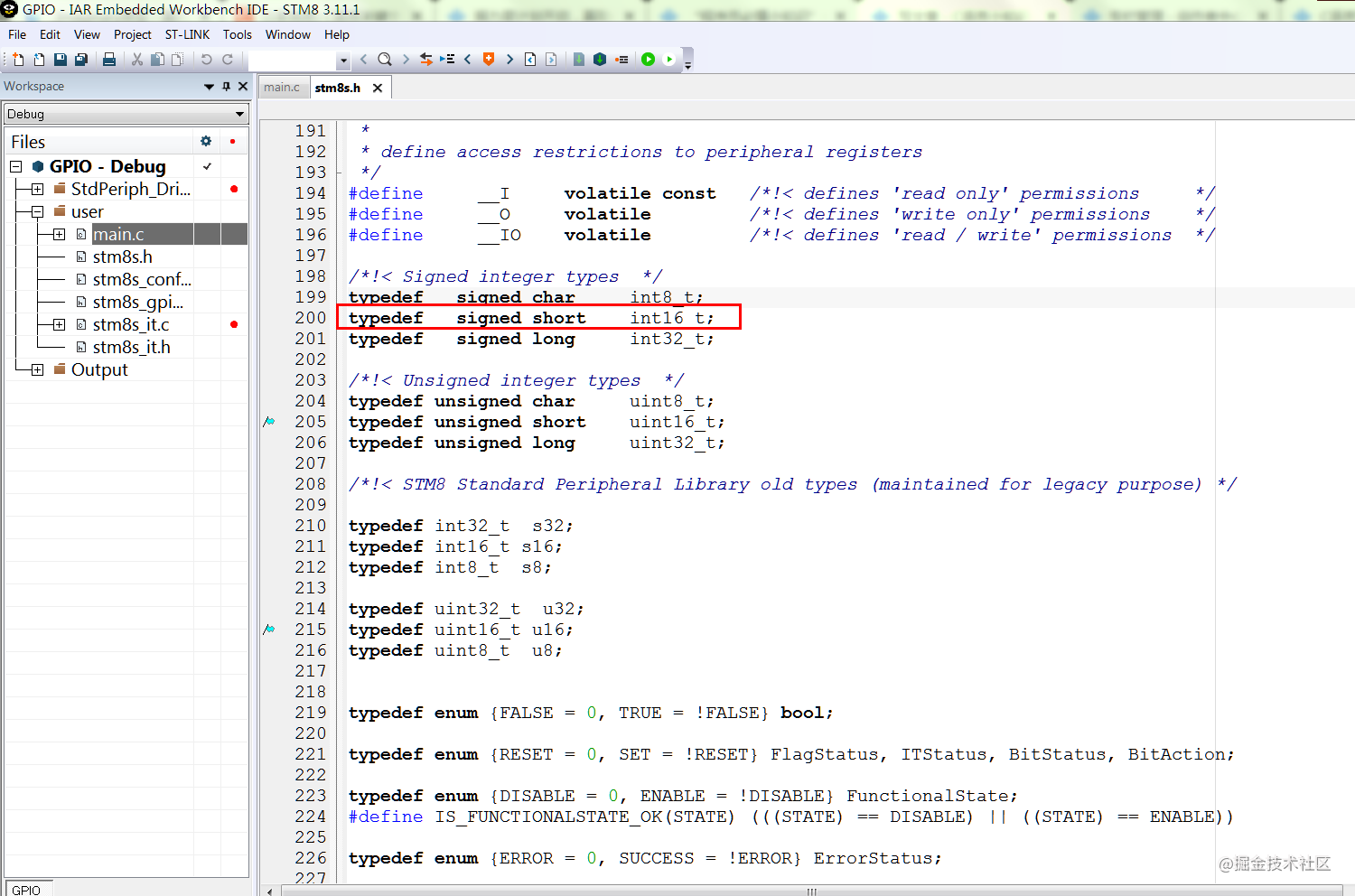Image resolution: width=1355 pixels, height=896 pixels.
Task: Click the New Document toolbar icon
Action: (18, 60)
